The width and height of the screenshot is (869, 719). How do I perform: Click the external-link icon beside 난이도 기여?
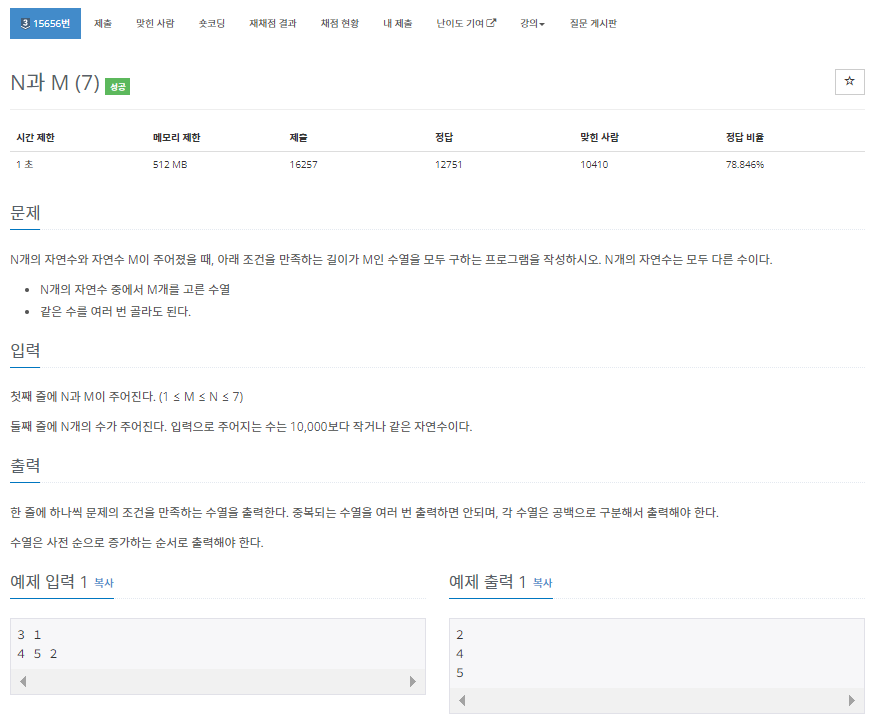(491, 23)
